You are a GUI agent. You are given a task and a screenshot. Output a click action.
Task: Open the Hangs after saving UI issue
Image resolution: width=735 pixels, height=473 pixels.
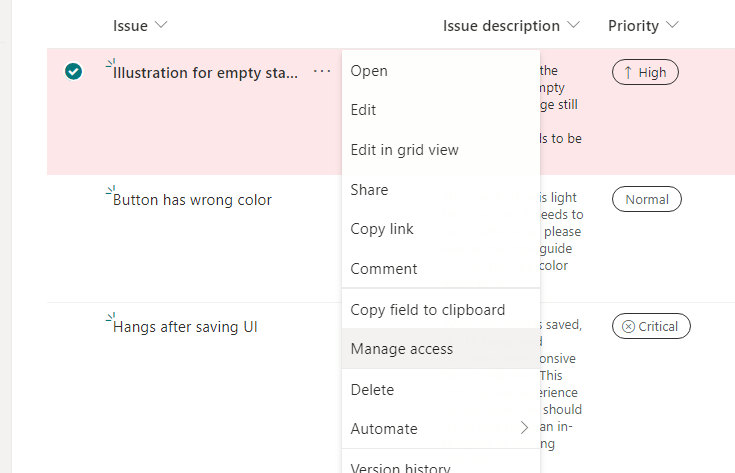point(185,327)
